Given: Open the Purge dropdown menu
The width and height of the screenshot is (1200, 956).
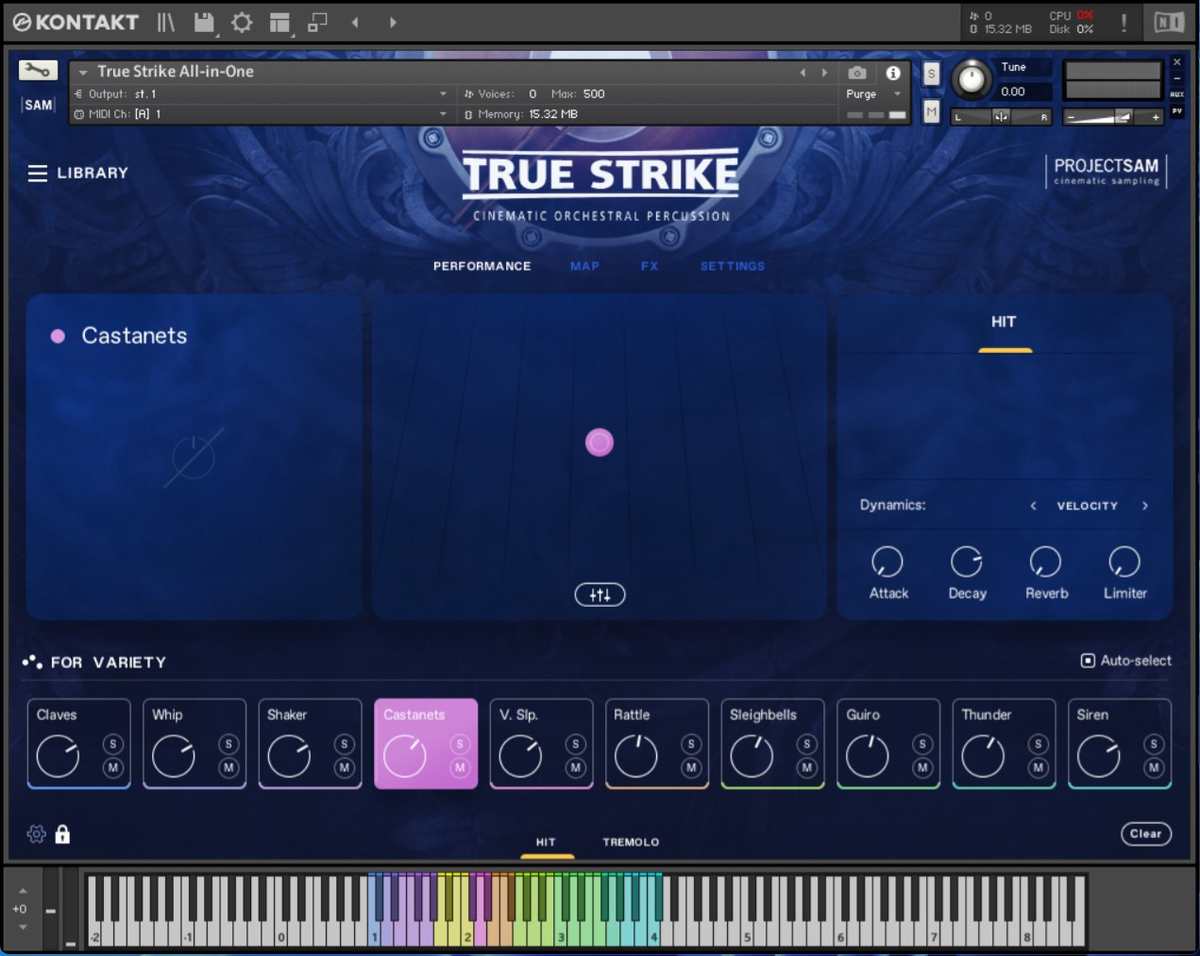Looking at the screenshot, I should tap(874, 94).
